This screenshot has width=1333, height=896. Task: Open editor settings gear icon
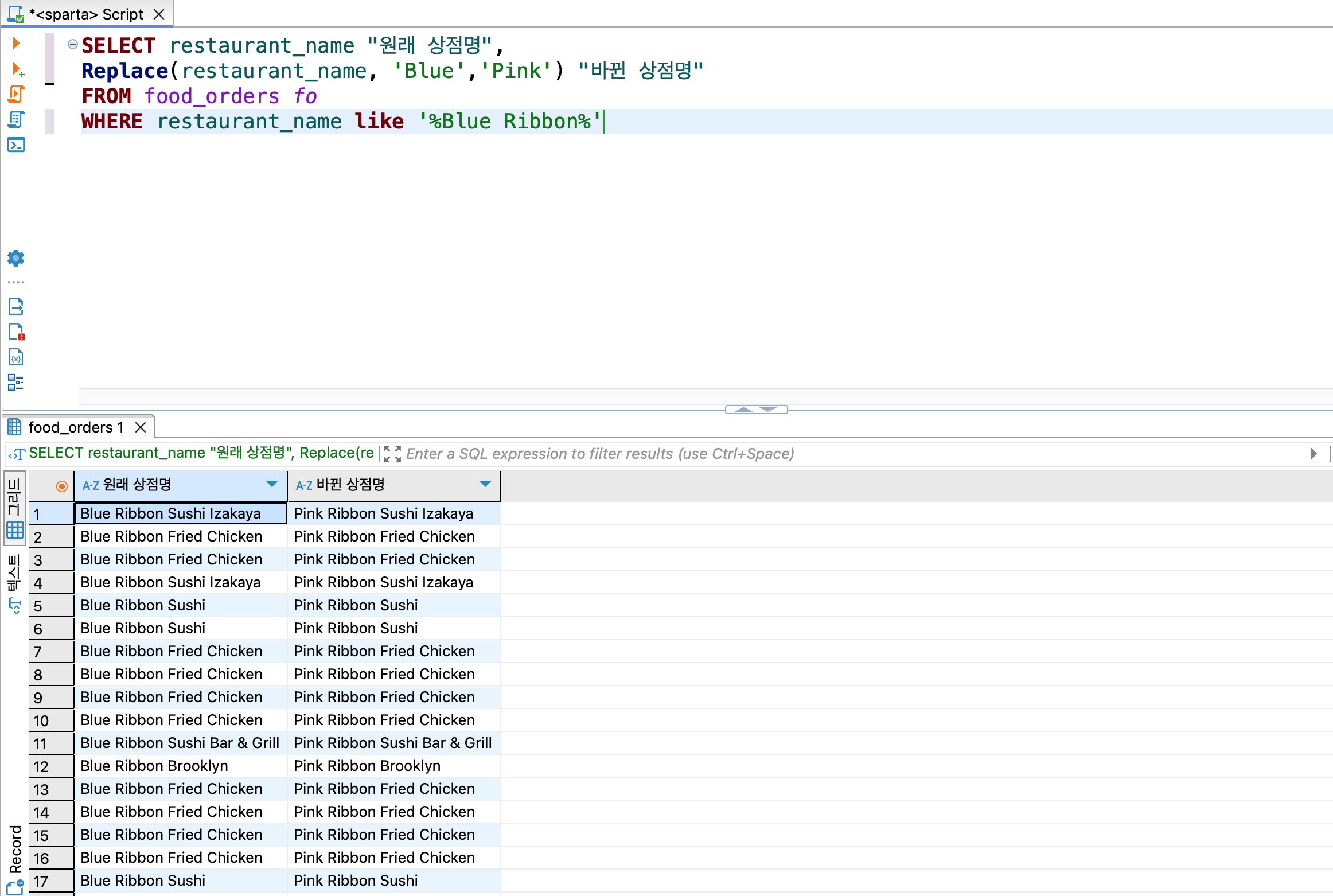(16, 258)
